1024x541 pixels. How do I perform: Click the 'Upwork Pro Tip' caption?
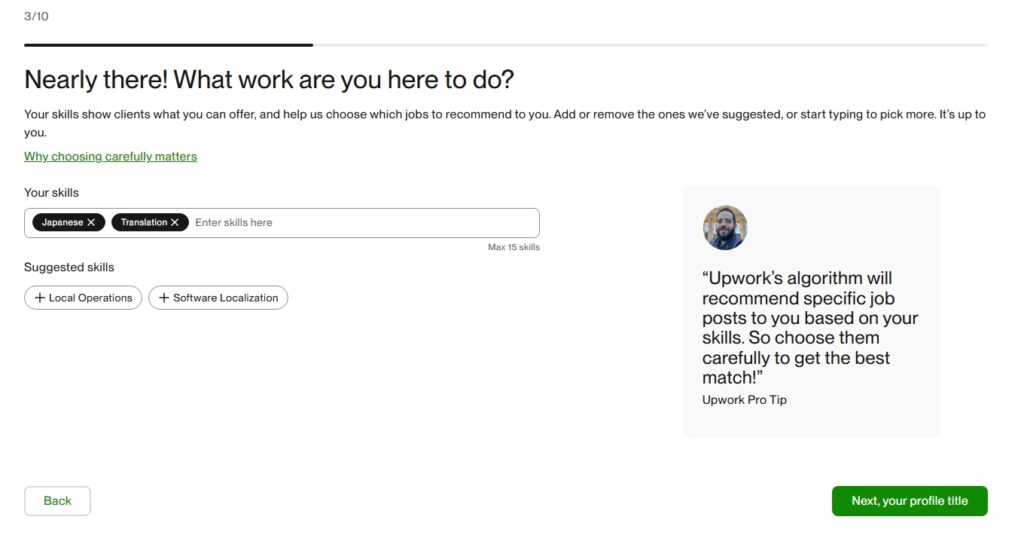[744, 400]
